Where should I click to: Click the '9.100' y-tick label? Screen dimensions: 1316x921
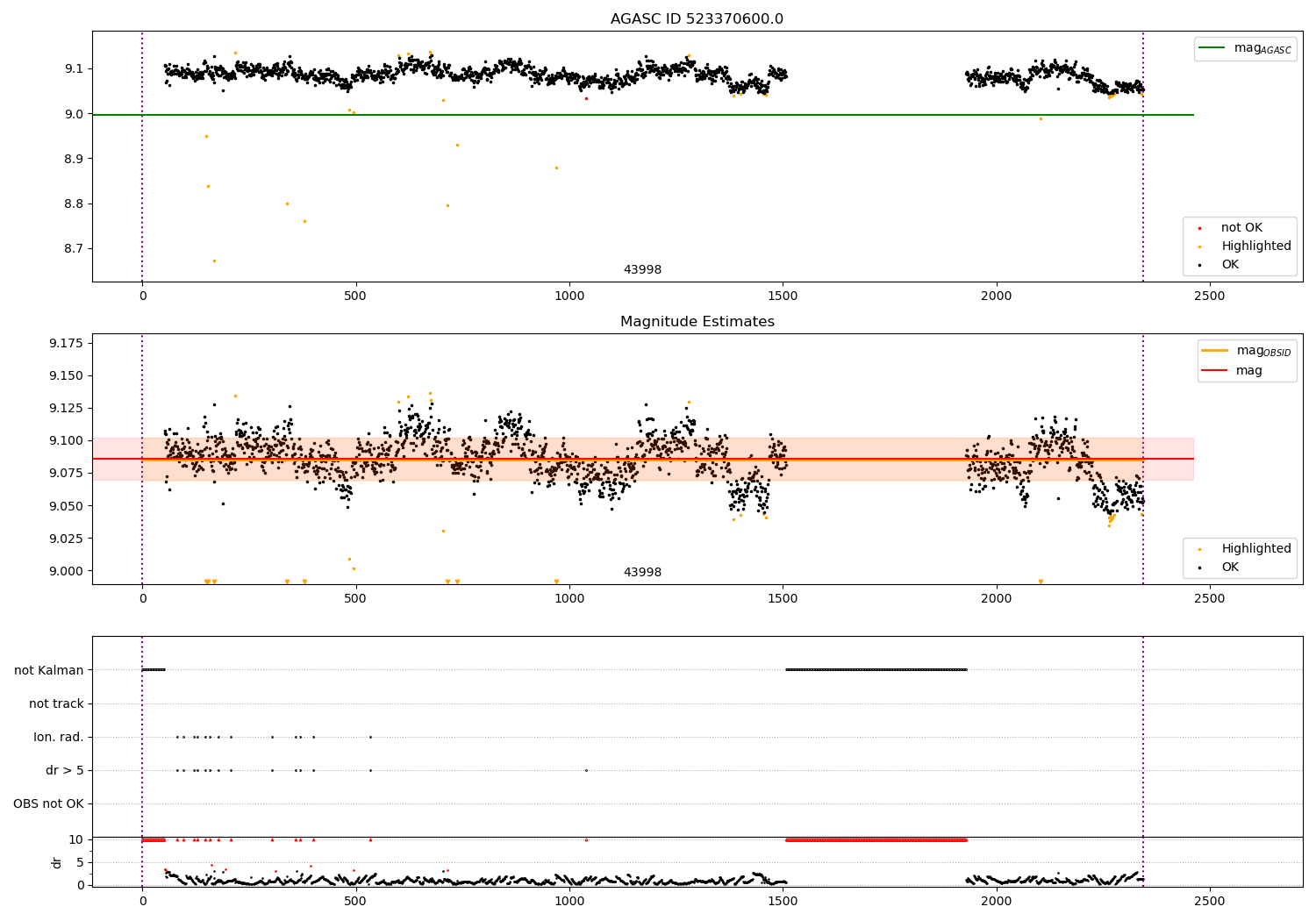coord(67,440)
